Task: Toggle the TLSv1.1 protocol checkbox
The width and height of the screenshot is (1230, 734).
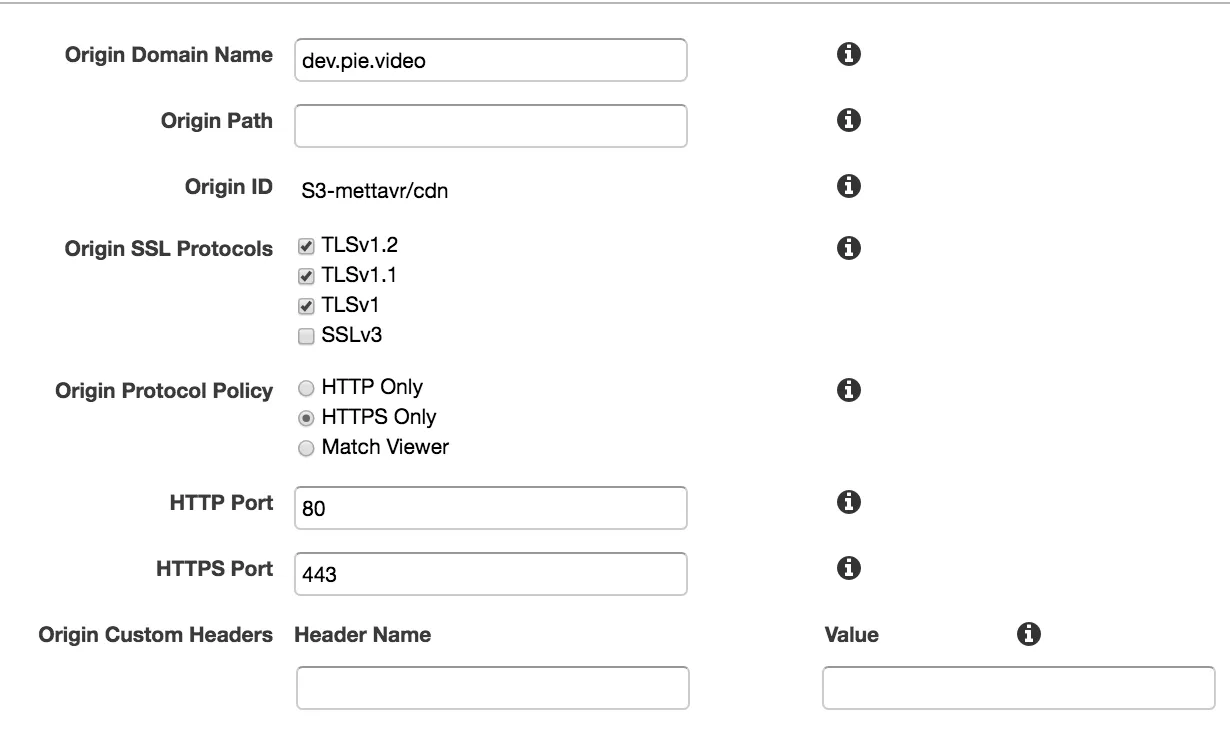Action: pos(306,275)
